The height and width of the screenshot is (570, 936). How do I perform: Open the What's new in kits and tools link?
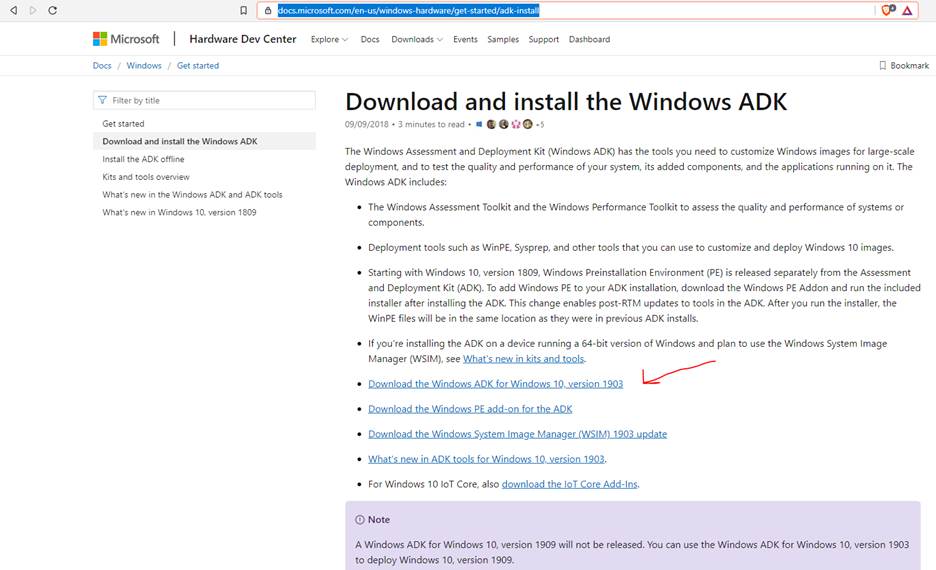pos(524,359)
